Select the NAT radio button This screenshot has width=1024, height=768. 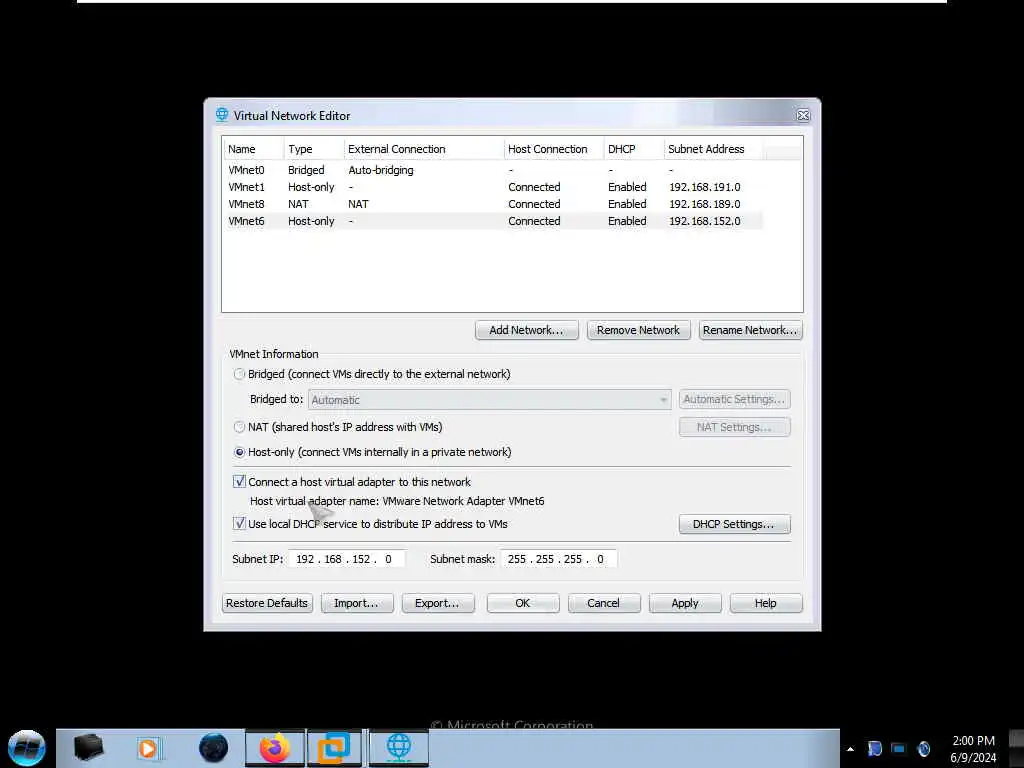(x=240, y=427)
